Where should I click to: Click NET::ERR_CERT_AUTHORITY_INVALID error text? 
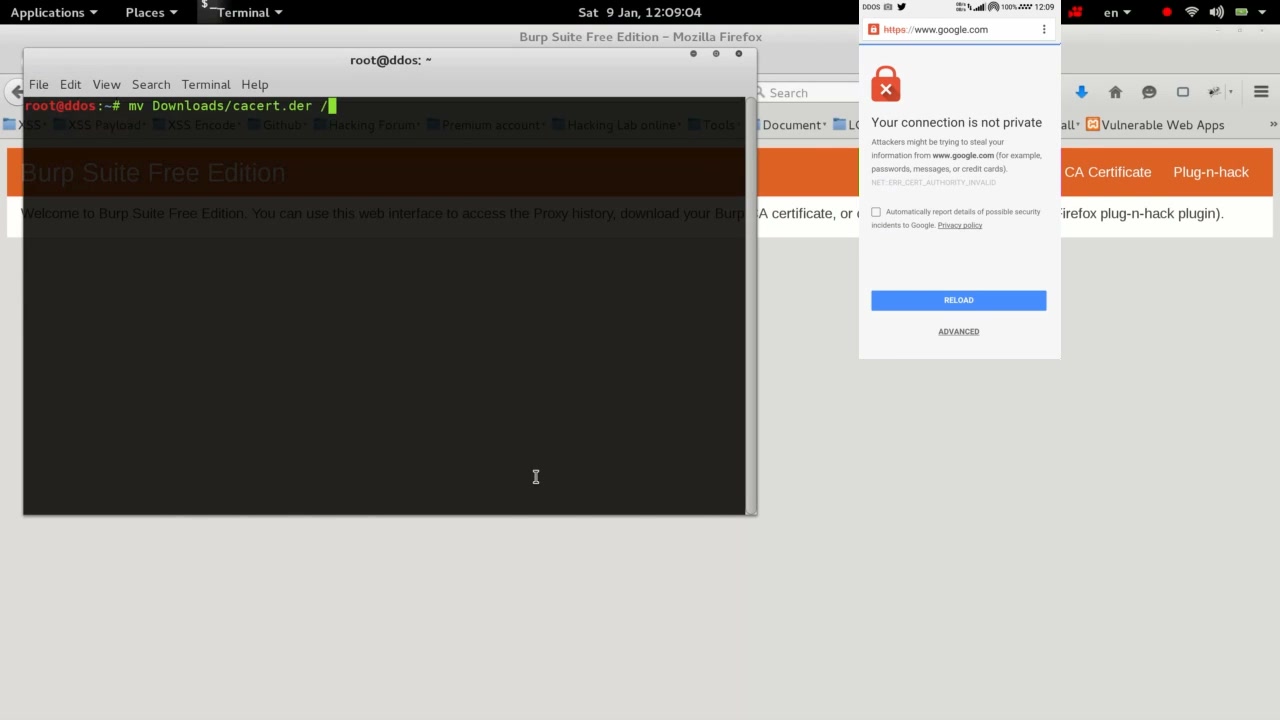(x=933, y=183)
